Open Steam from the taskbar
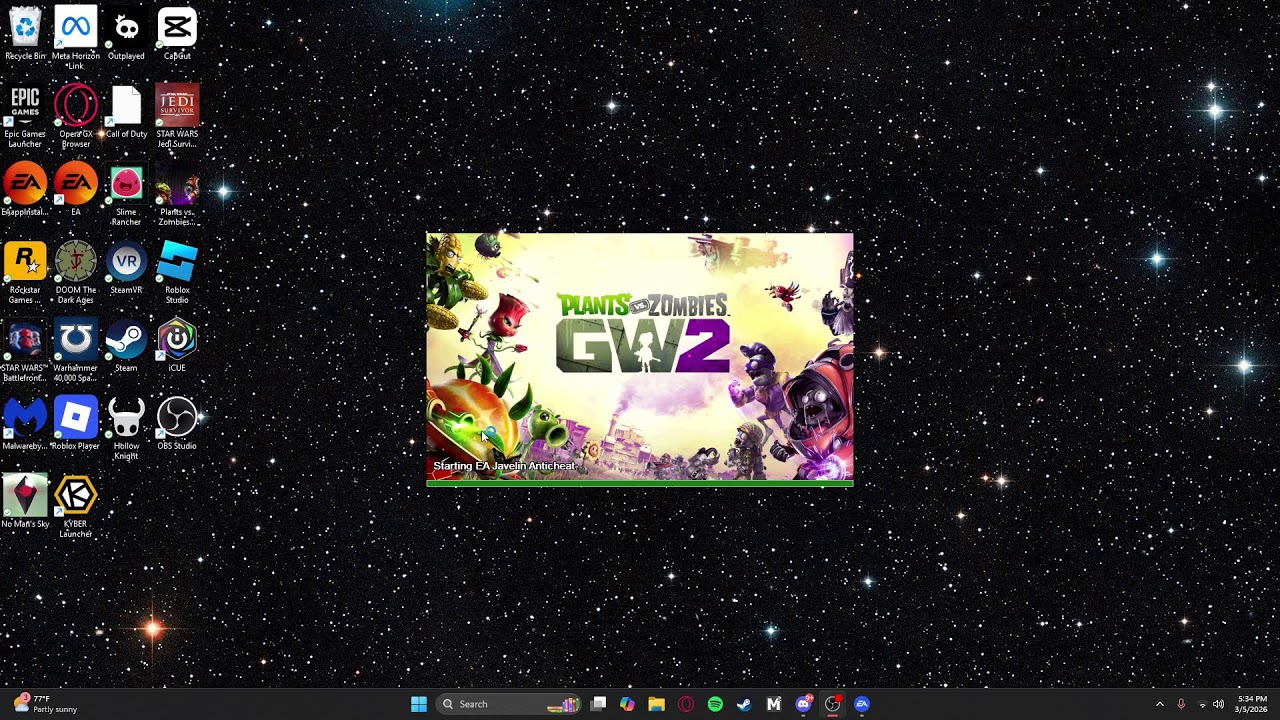Image resolution: width=1280 pixels, height=720 pixels. 744,704
